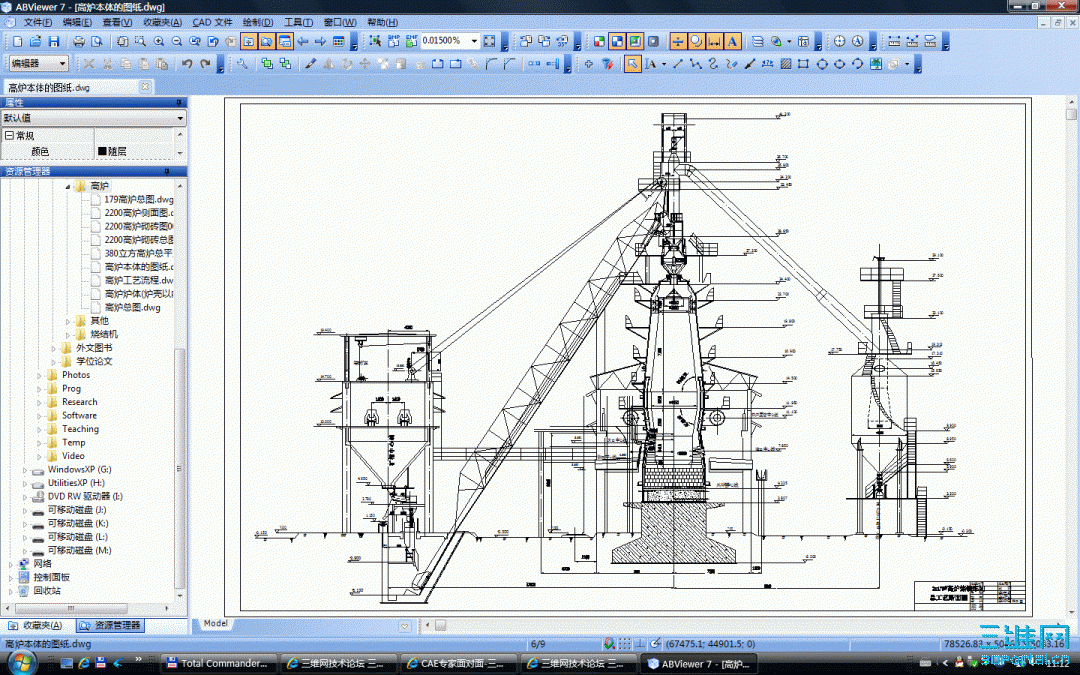Open print preview icon
Image resolution: width=1080 pixels, height=675 pixels.
[x=97, y=41]
